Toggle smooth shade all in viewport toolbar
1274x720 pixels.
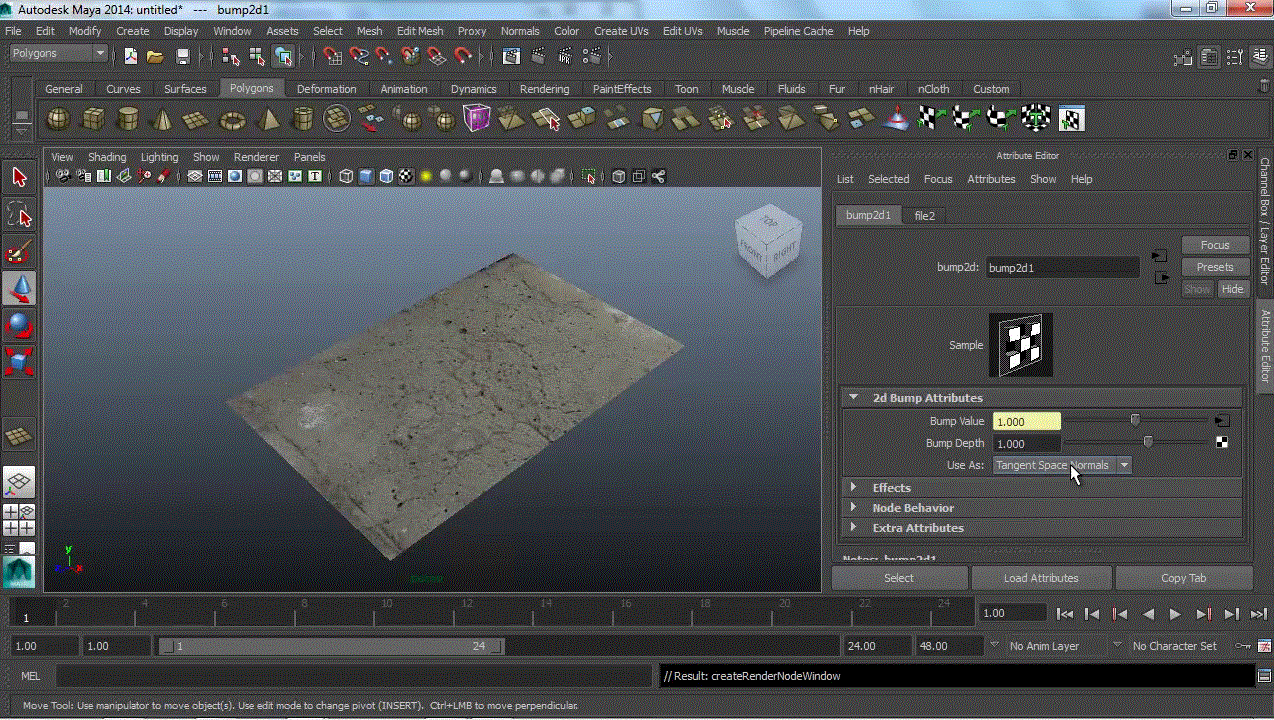point(366,176)
